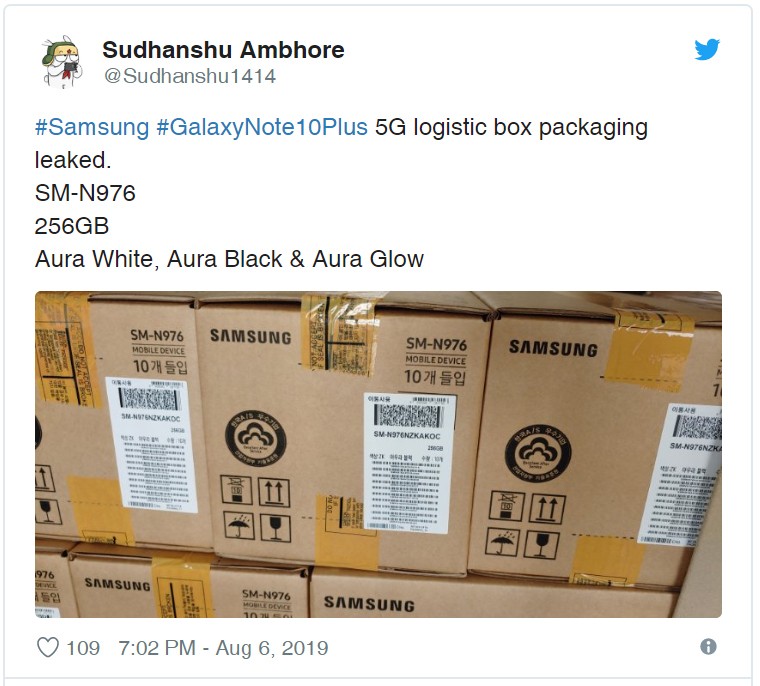Image resolution: width=760 pixels, height=686 pixels.
Task: Click the up-arrows symbol on the center box
Action: tap(274, 493)
